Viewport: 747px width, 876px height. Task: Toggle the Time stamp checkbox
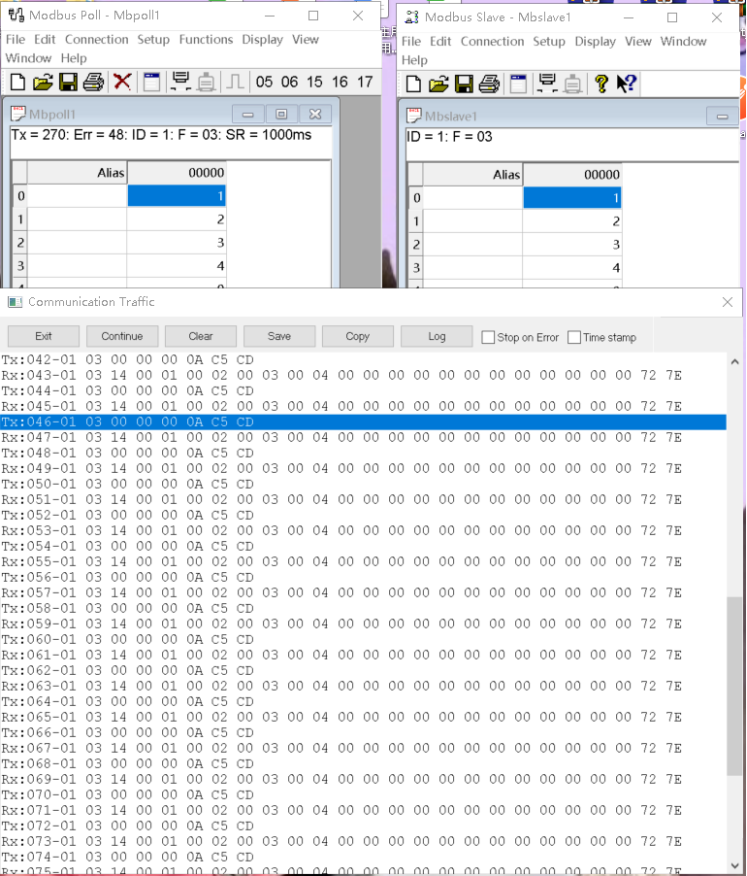(x=574, y=337)
